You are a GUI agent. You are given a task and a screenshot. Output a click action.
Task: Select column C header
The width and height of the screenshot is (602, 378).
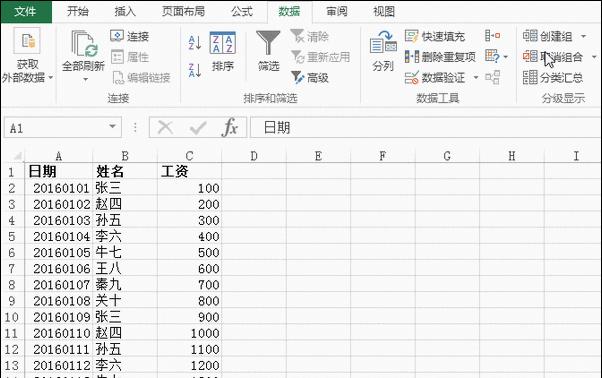(189, 156)
